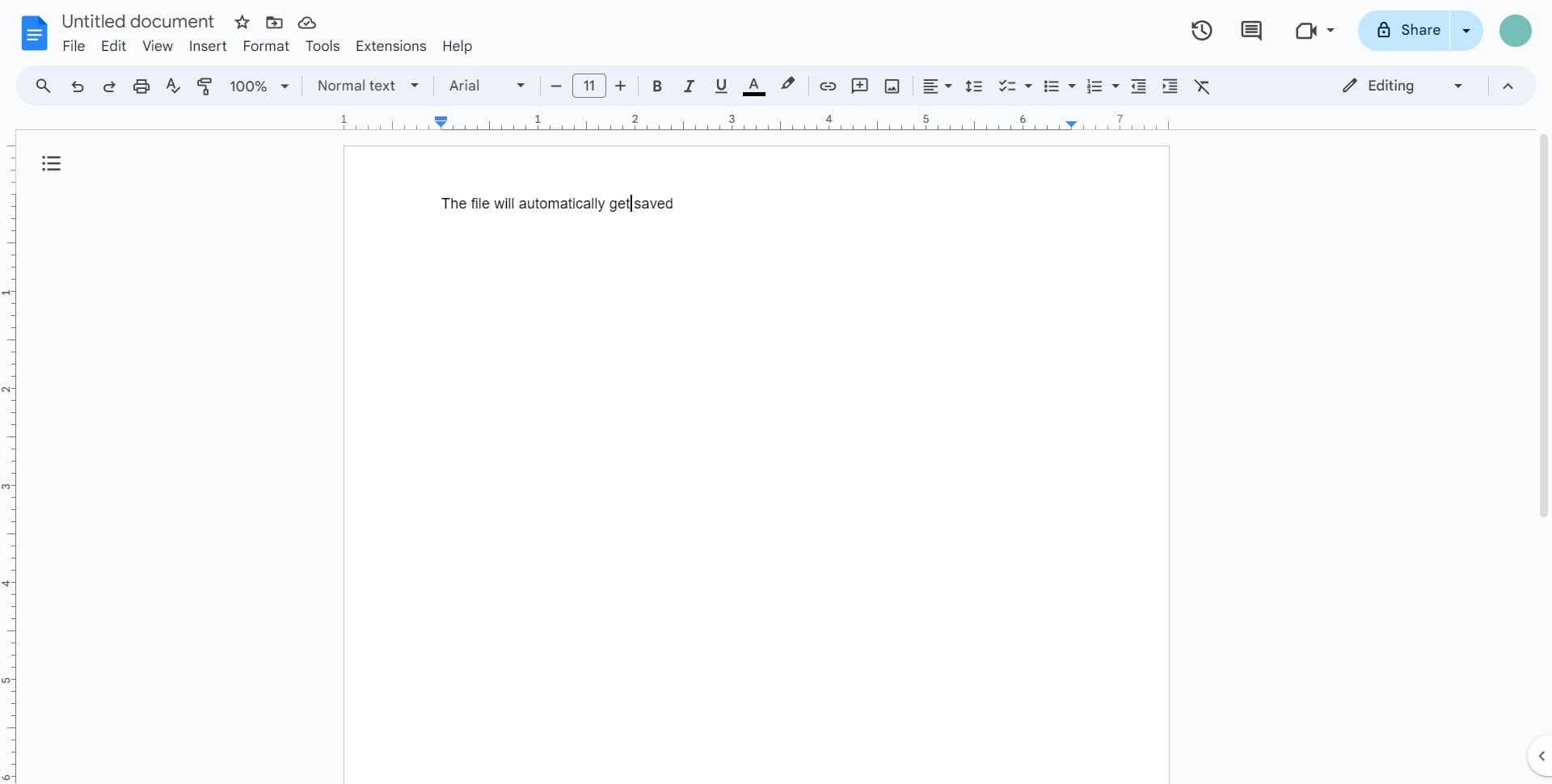
Task: Open version history via the clock icon
Action: [1201, 31]
